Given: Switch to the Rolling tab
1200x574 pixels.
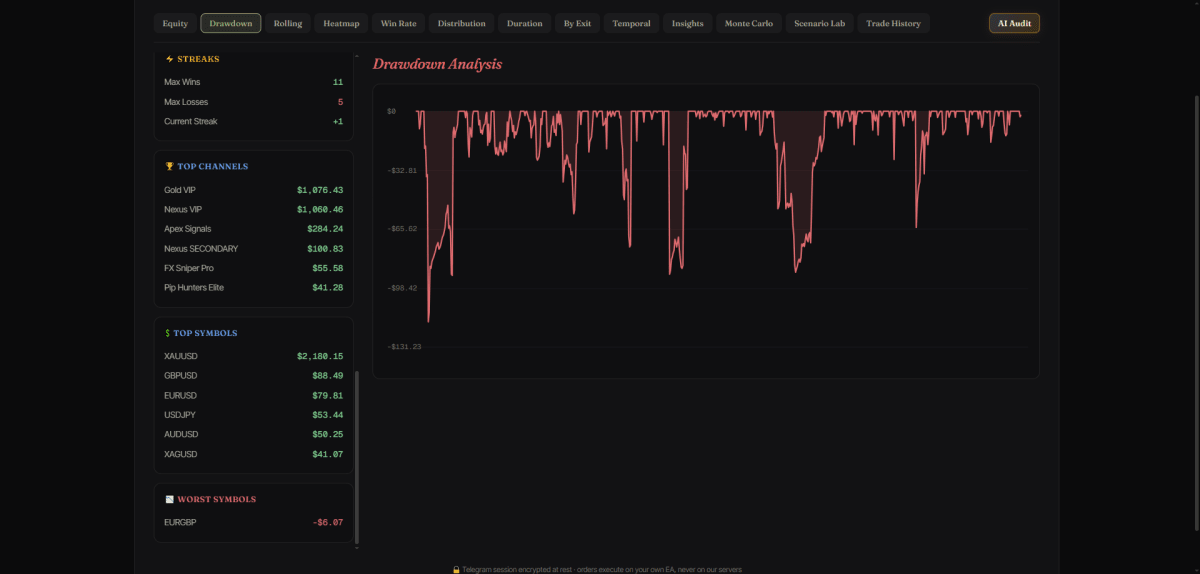Looking at the screenshot, I should coord(288,23).
